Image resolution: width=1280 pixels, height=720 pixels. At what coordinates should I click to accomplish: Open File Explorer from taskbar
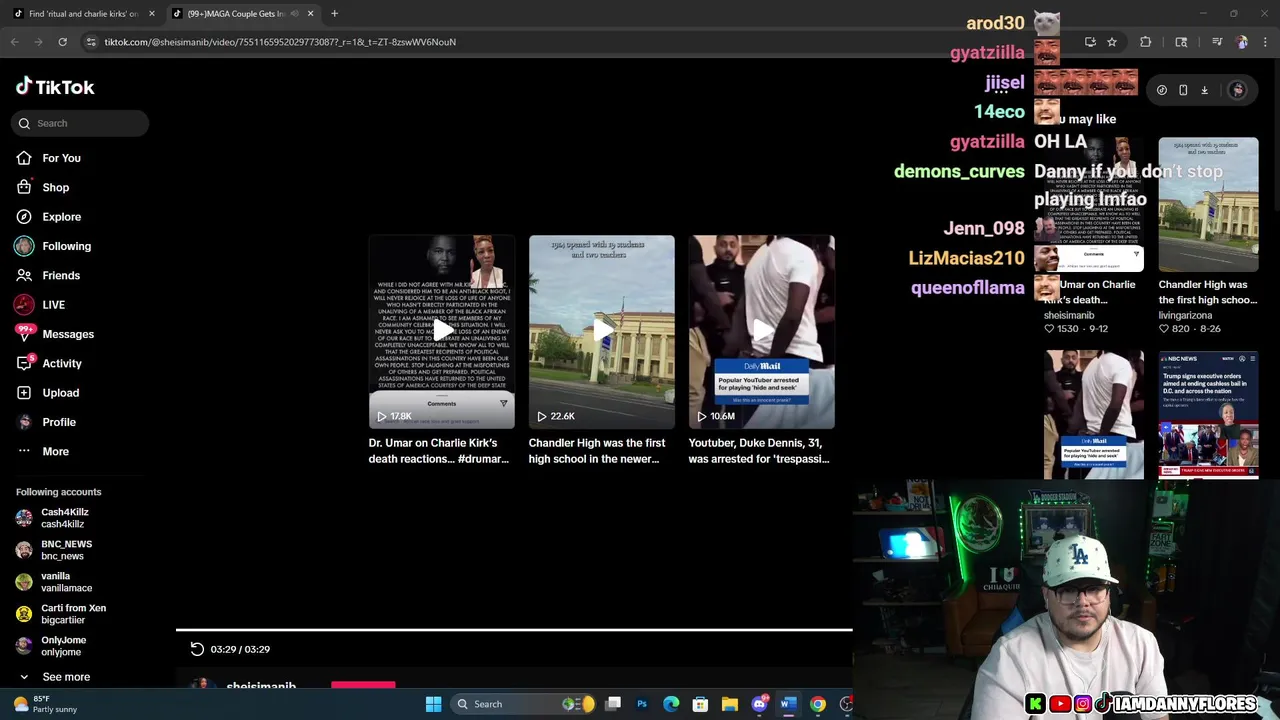click(730, 704)
